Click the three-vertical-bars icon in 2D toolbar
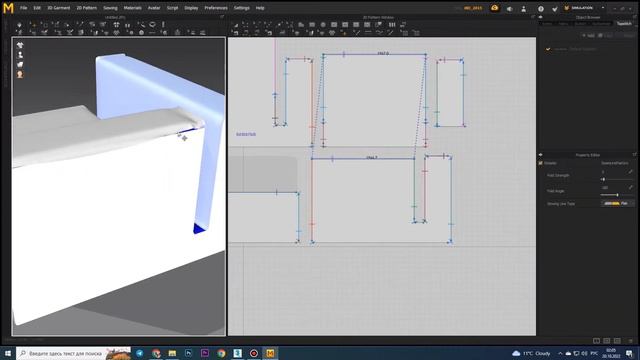The height and width of the screenshot is (360, 640). click(x=392, y=25)
